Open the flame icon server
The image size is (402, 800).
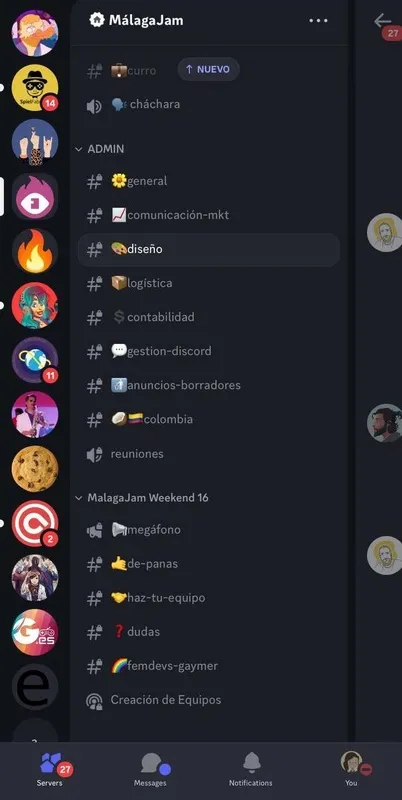click(x=35, y=251)
